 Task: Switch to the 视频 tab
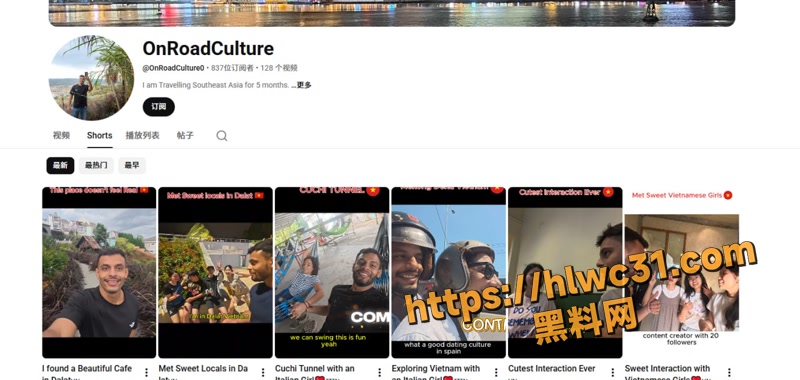tap(61, 135)
